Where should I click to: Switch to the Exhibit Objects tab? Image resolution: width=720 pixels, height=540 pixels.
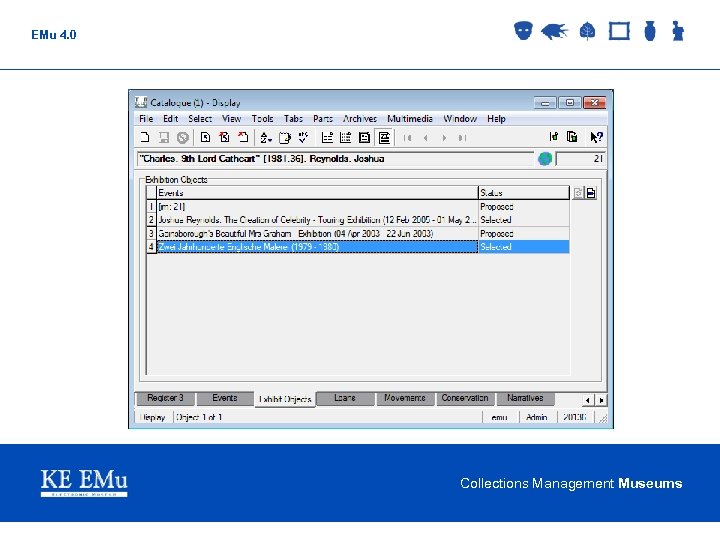point(285,399)
